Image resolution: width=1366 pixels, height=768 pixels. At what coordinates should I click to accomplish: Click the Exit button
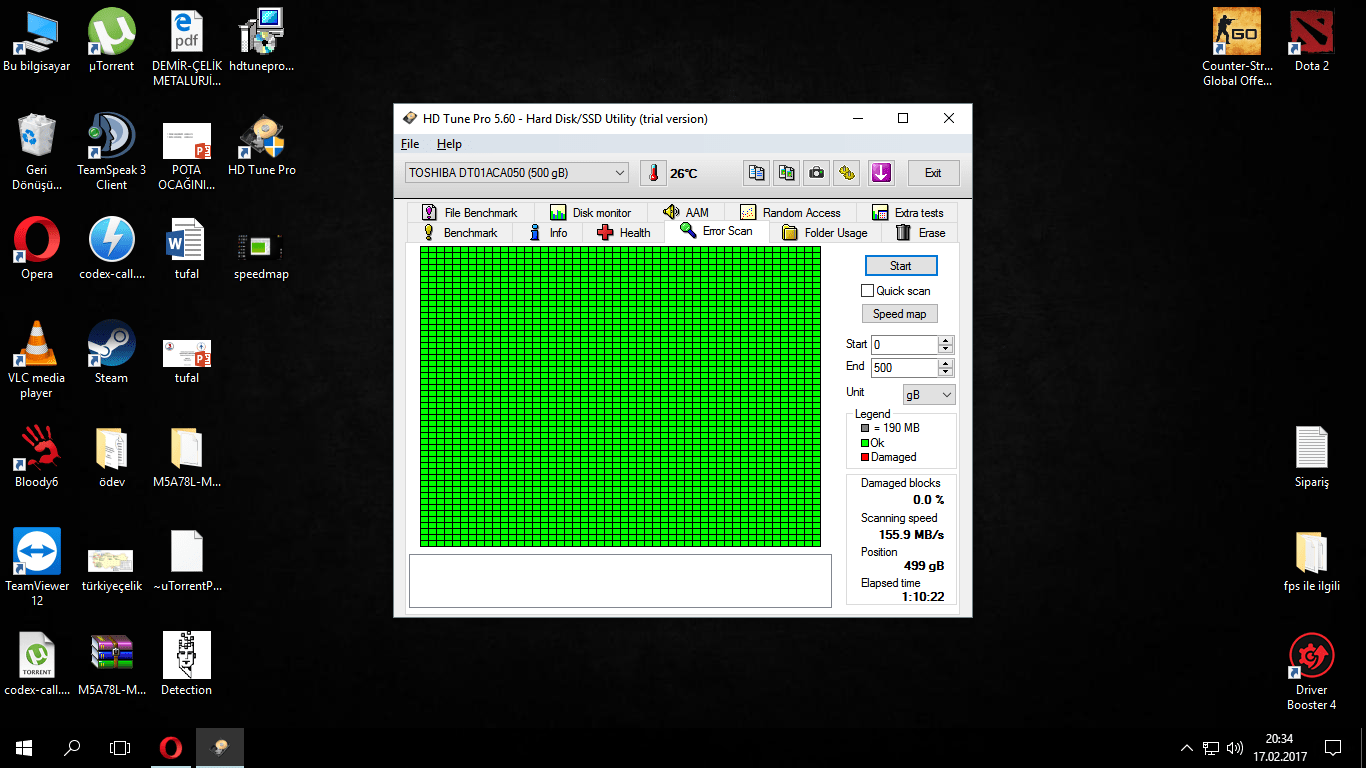(933, 173)
